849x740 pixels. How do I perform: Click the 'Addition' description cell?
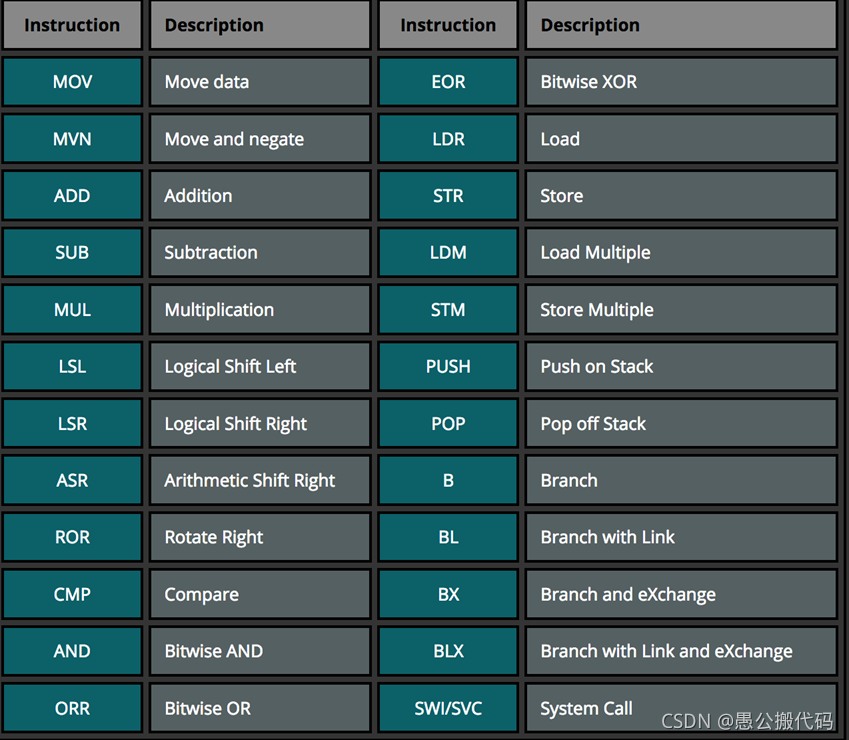[260, 196]
